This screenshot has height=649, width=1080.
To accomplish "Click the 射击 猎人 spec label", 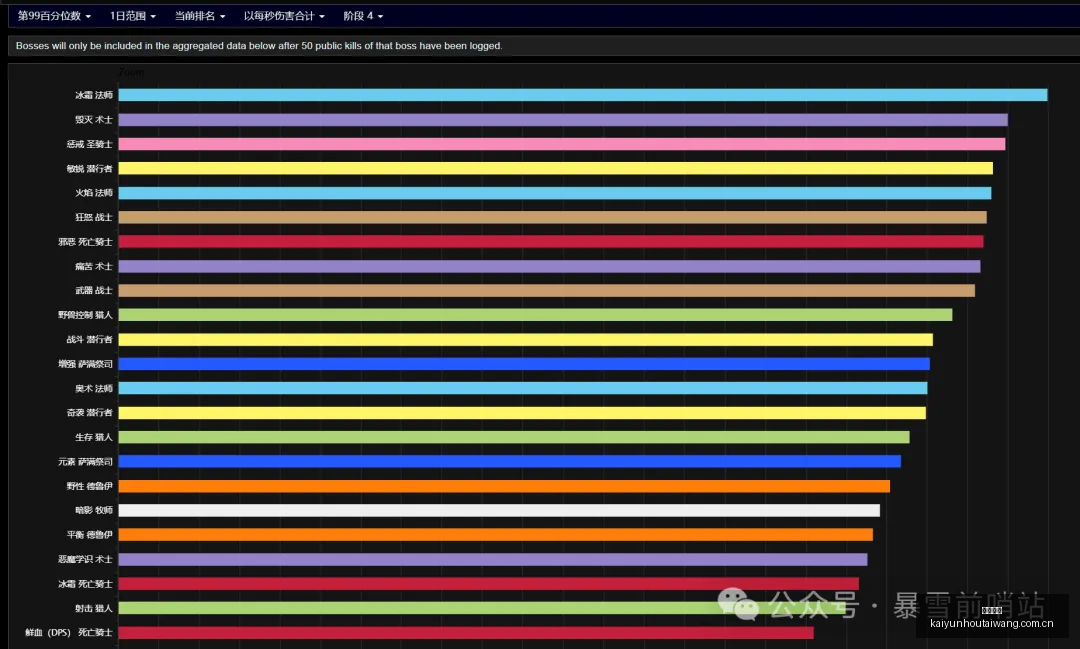I will [94, 608].
